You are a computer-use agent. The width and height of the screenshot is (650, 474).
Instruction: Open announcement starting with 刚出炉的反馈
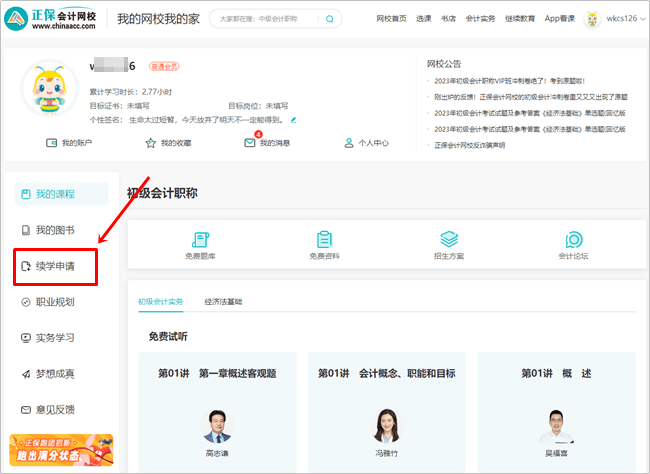point(531,97)
